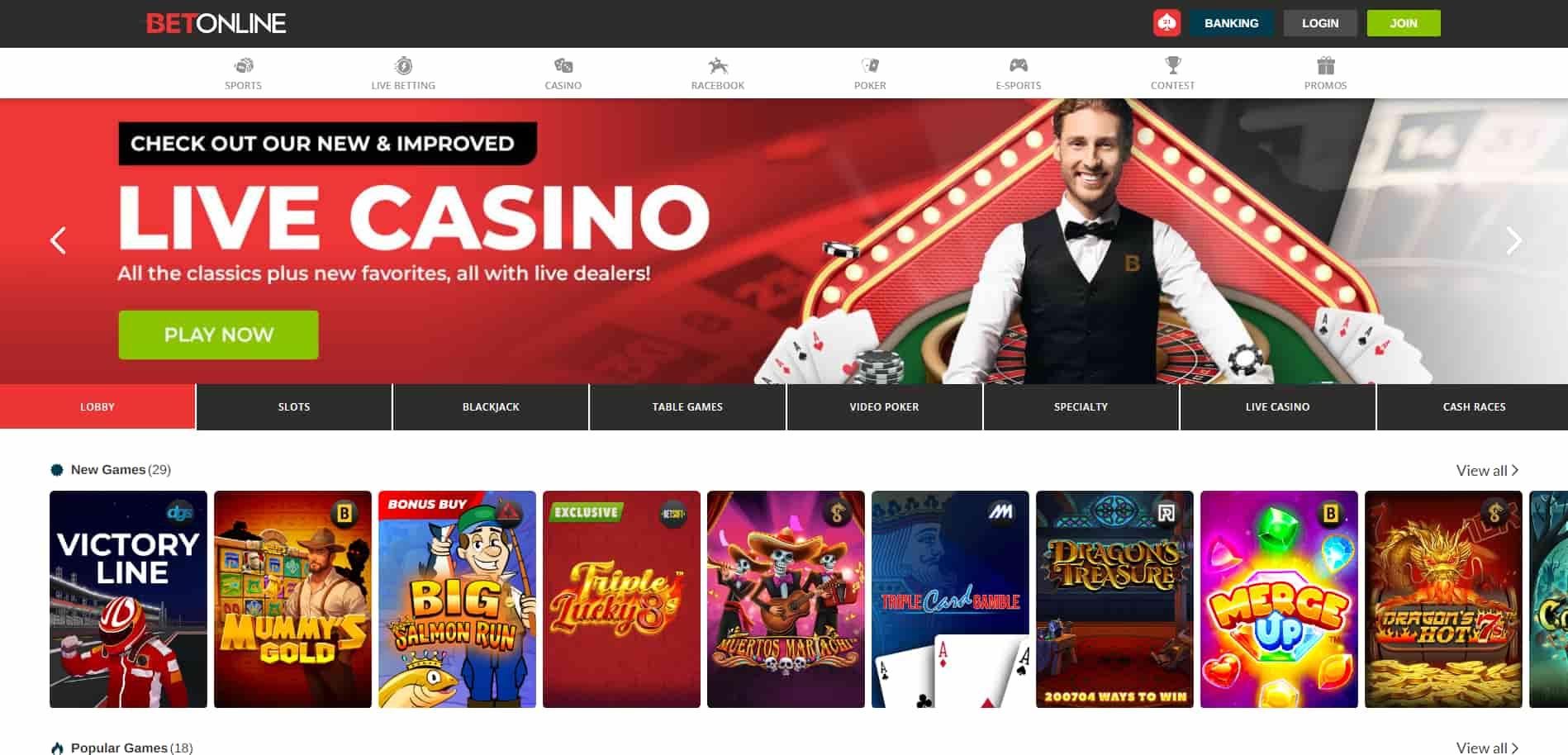Open the Sports section icon
The height and width of the screenshot is (755, 1568).
243,65
